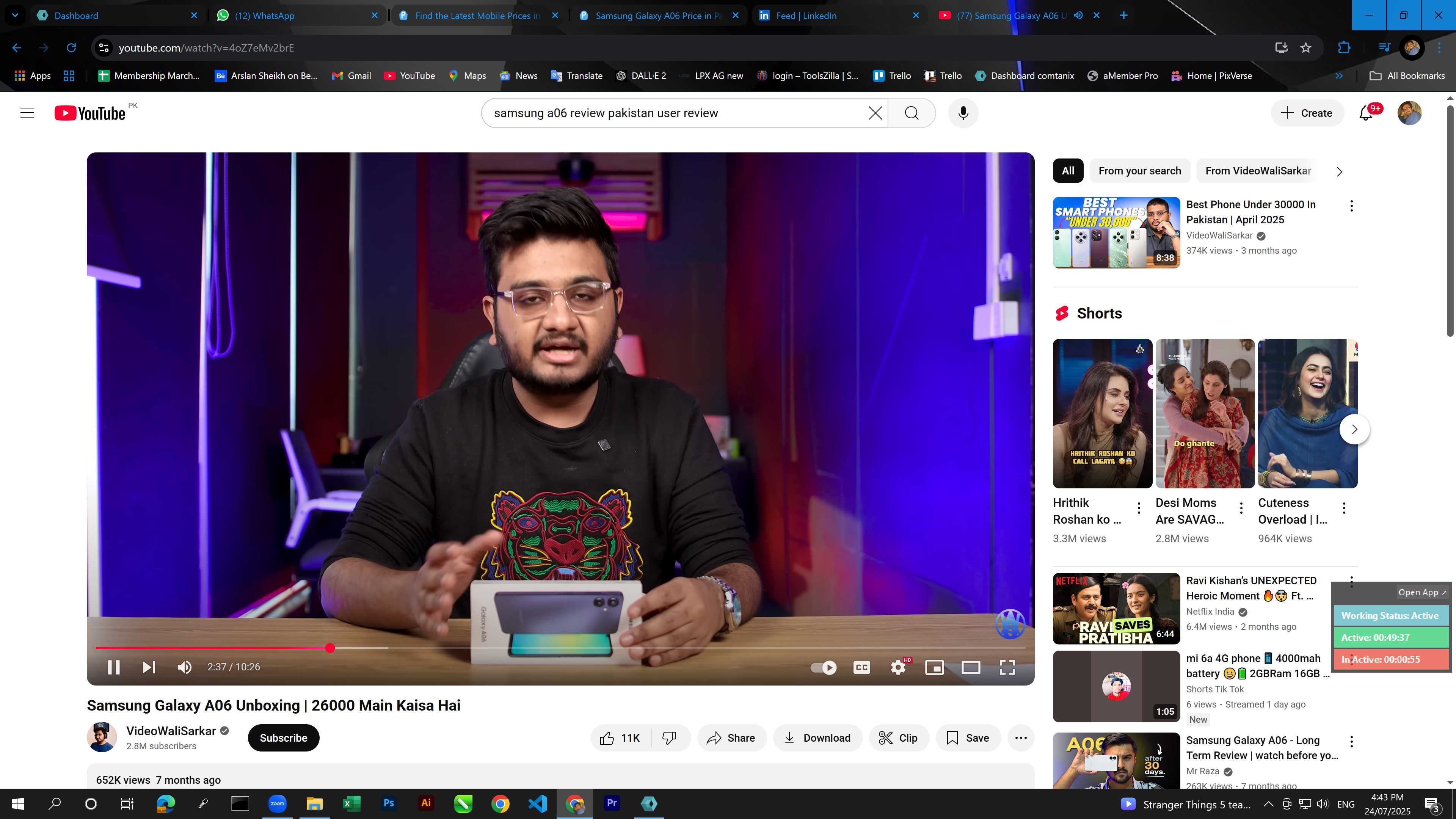Open YouTube hamburger guide menu
The height and width of the screenshot is (819, 1456).
pos(27,113)
